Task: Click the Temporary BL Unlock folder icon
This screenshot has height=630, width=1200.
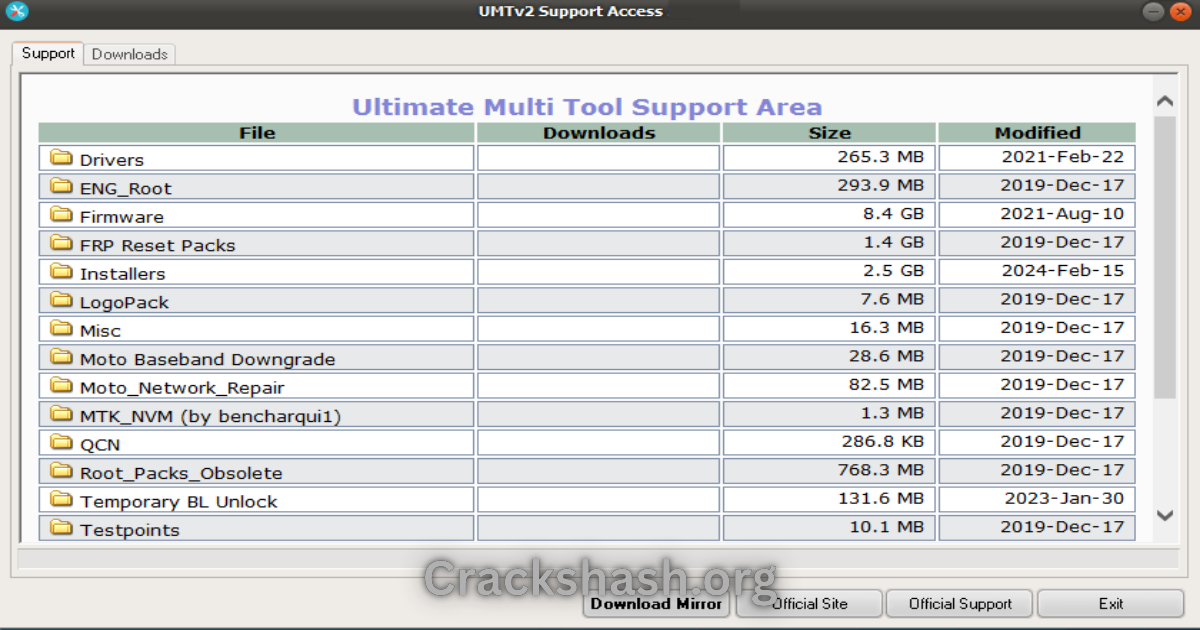Action: pos(62,500)
